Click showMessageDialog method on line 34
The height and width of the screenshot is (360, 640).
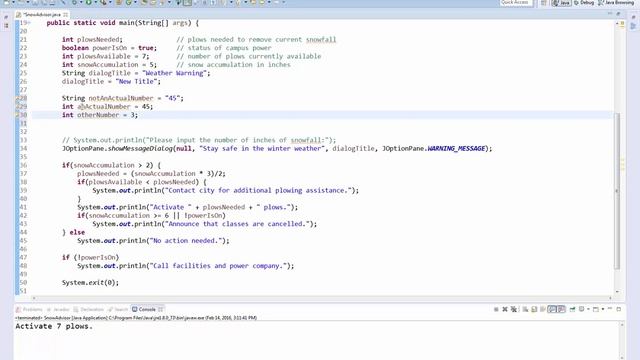click(140, 149)
